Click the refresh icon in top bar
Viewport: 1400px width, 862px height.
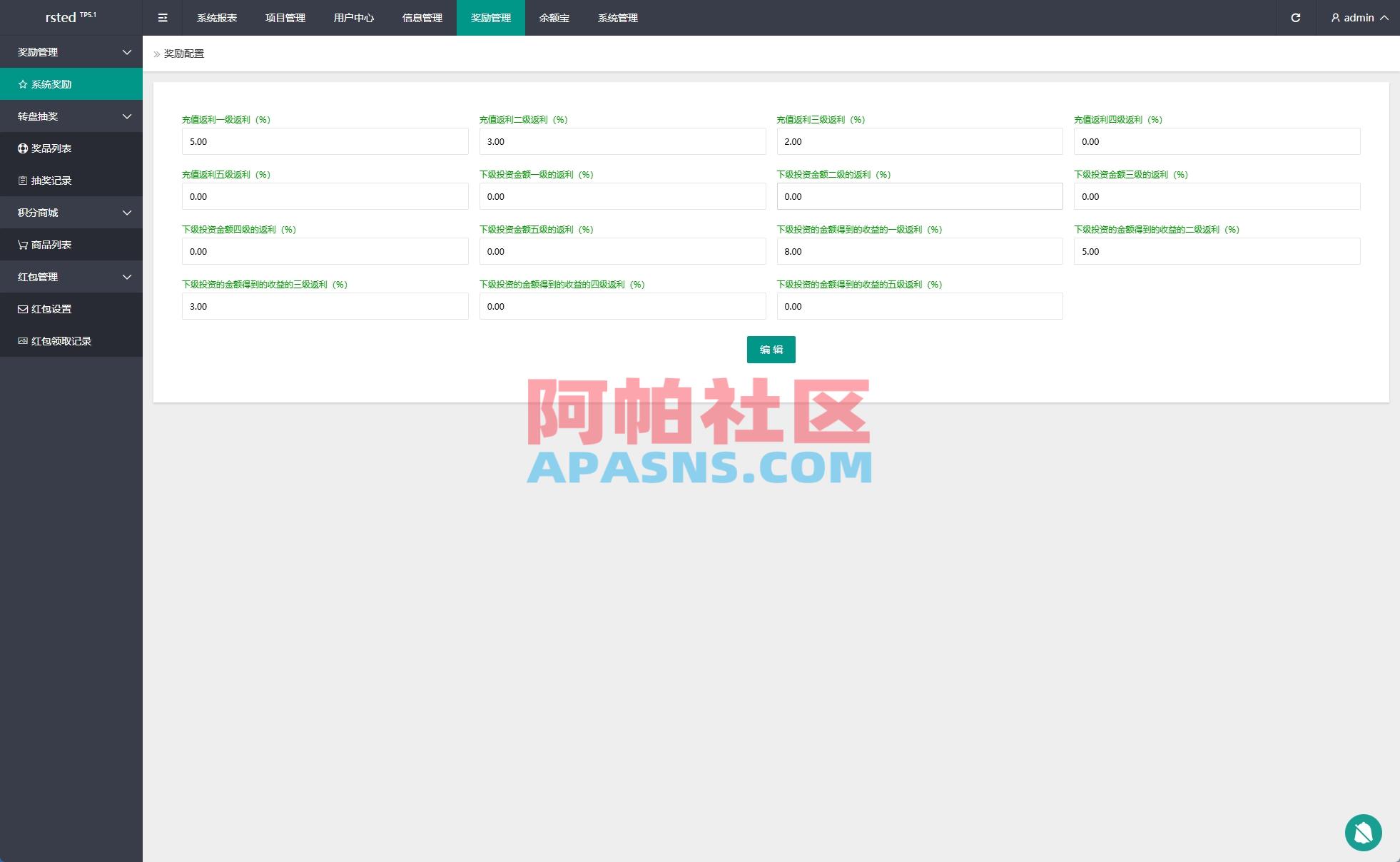(x=1295, y=18)
